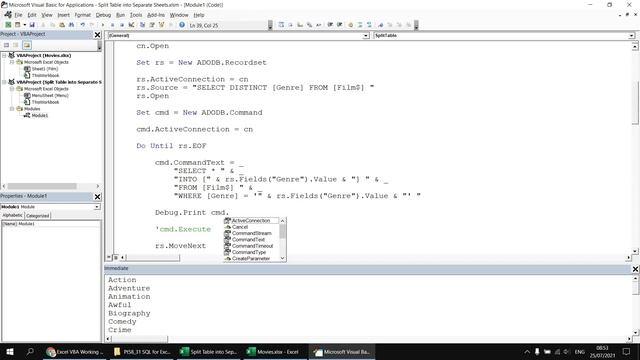Save the project with the floppy icon

tap(32, 25)
